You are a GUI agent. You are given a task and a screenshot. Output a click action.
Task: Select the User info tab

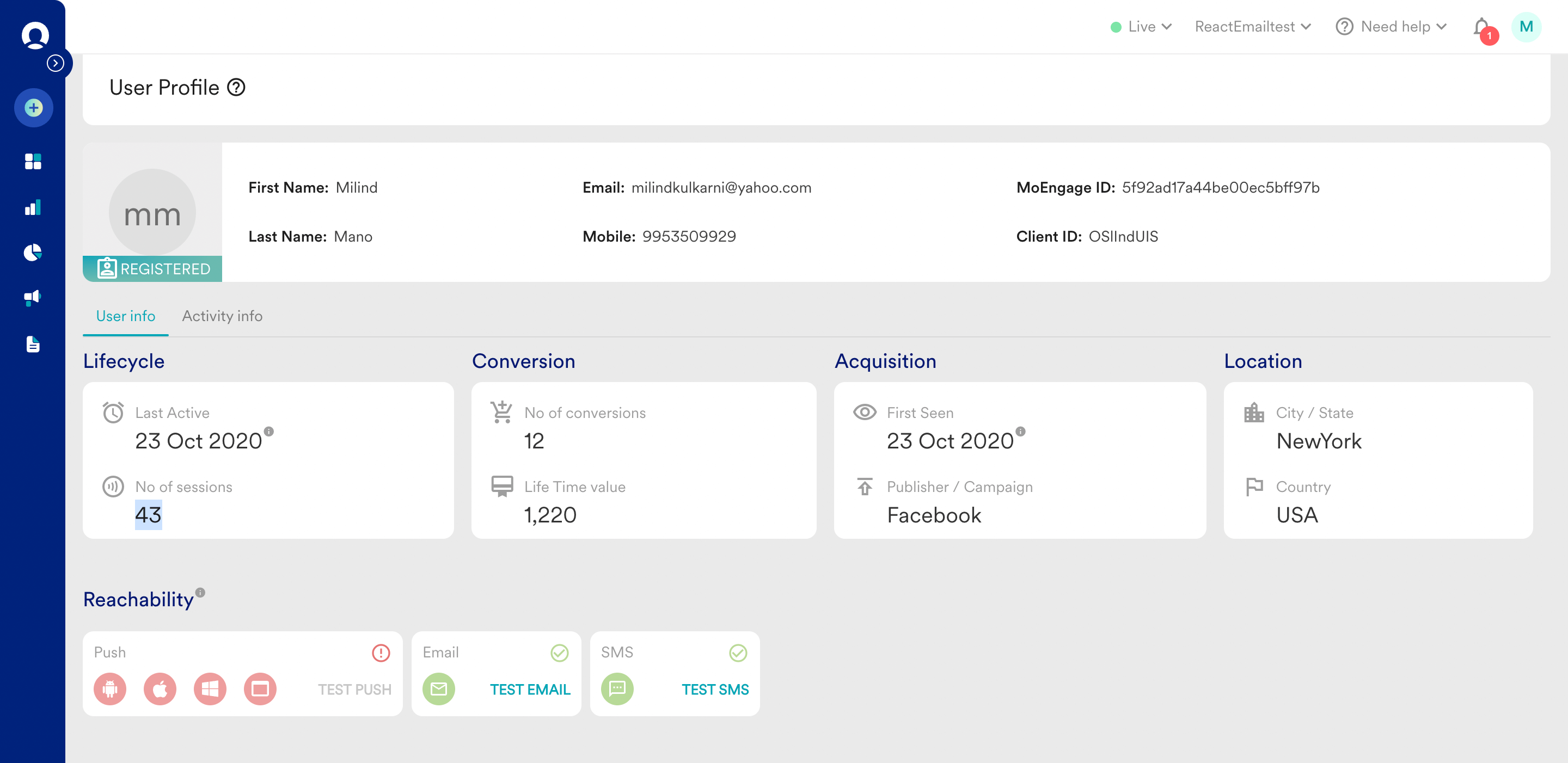pyautogui.click(x=125, y=316)
